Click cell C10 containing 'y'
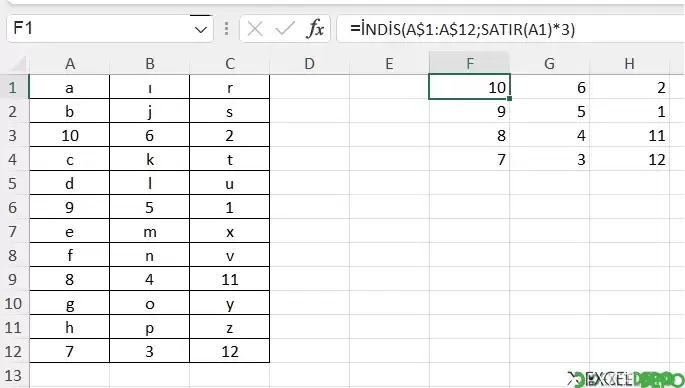The height and width of the screenshot is (388, 685). tap(230, 303)
